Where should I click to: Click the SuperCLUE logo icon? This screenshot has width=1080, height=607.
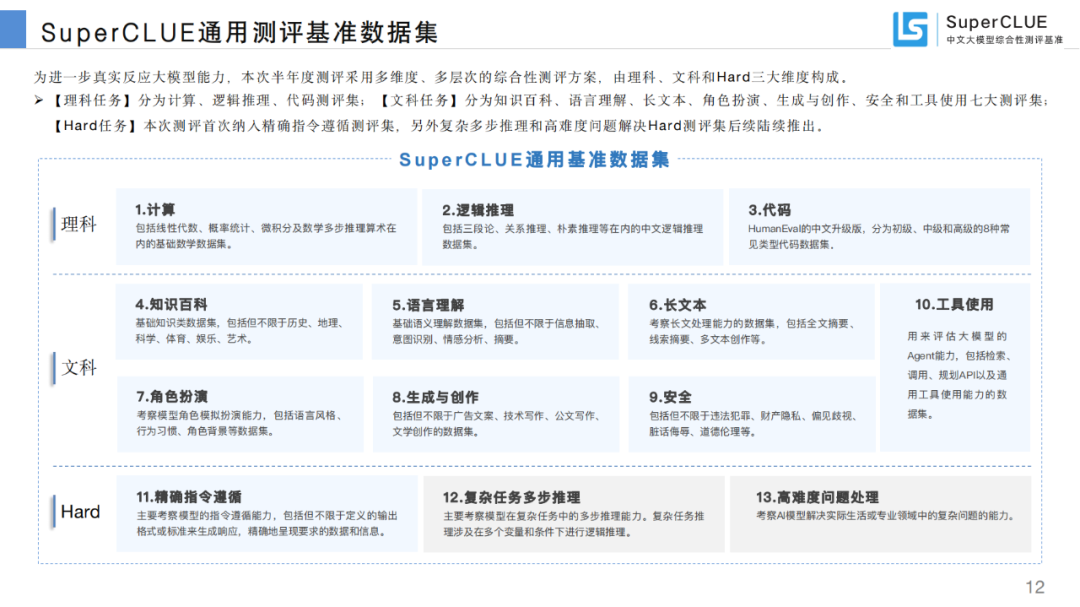tap(910, 29)
